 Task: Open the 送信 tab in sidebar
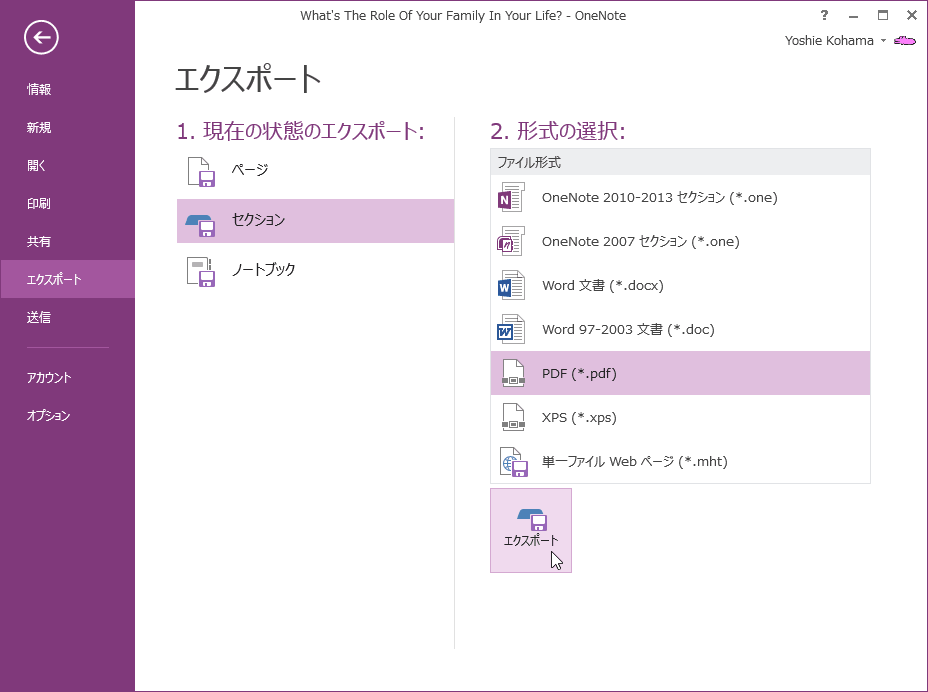67,317
